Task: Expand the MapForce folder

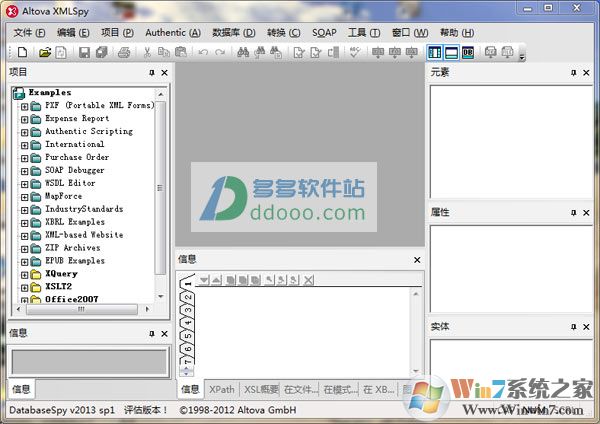Action: (24, 197)
